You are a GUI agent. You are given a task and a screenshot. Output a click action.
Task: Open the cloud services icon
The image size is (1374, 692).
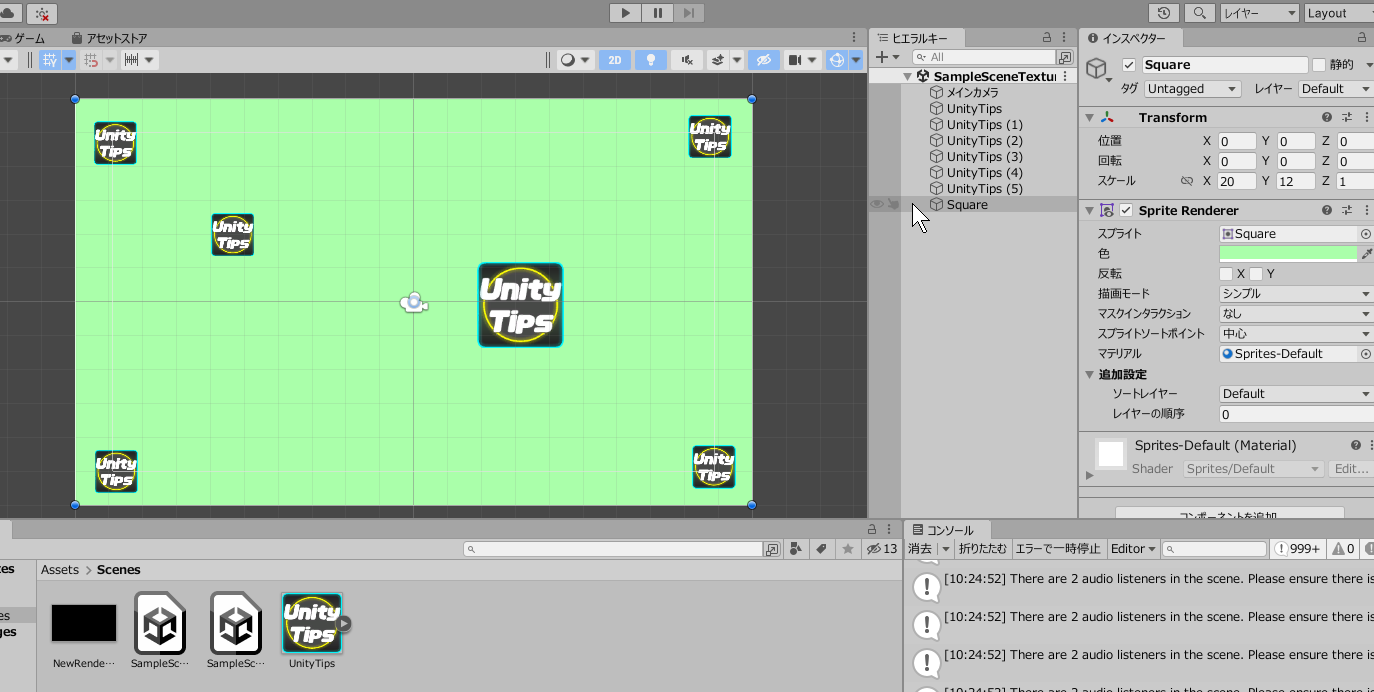[7, 14]
